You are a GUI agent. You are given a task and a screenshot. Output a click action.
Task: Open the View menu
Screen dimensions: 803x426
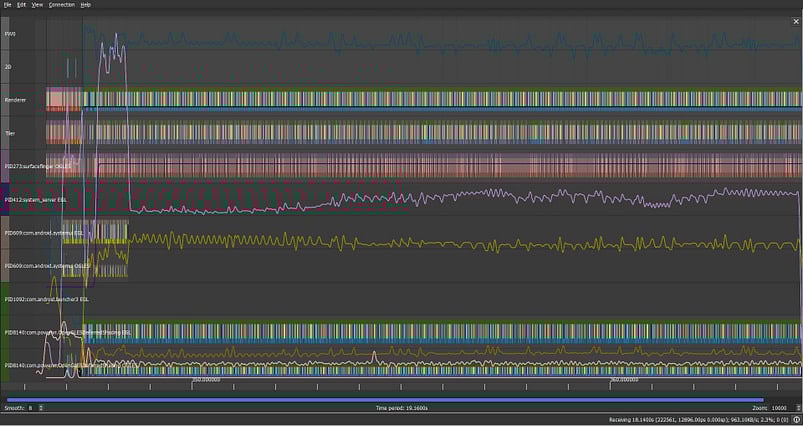37,5
